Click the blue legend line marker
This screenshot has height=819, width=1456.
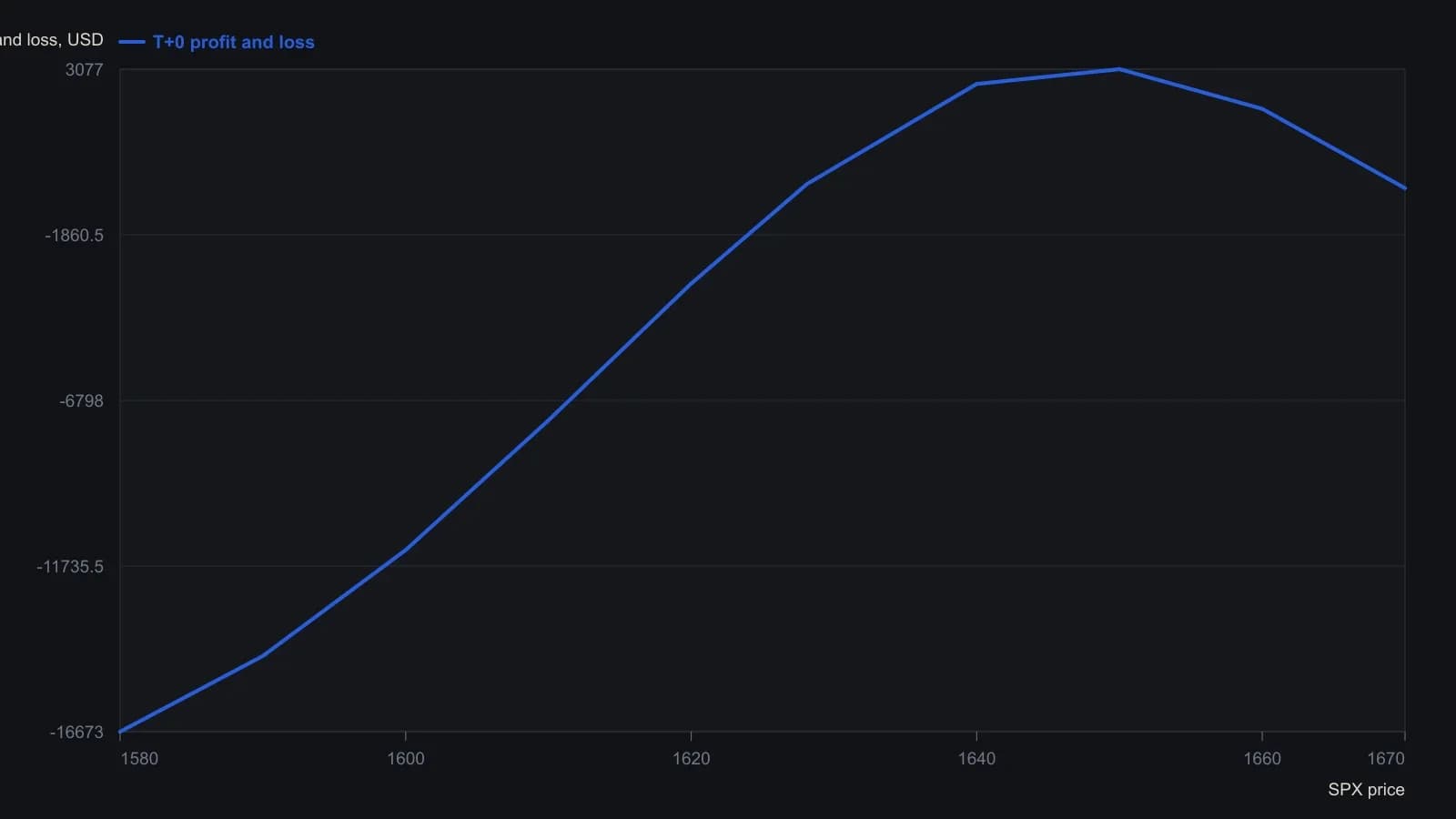point(132,42)
